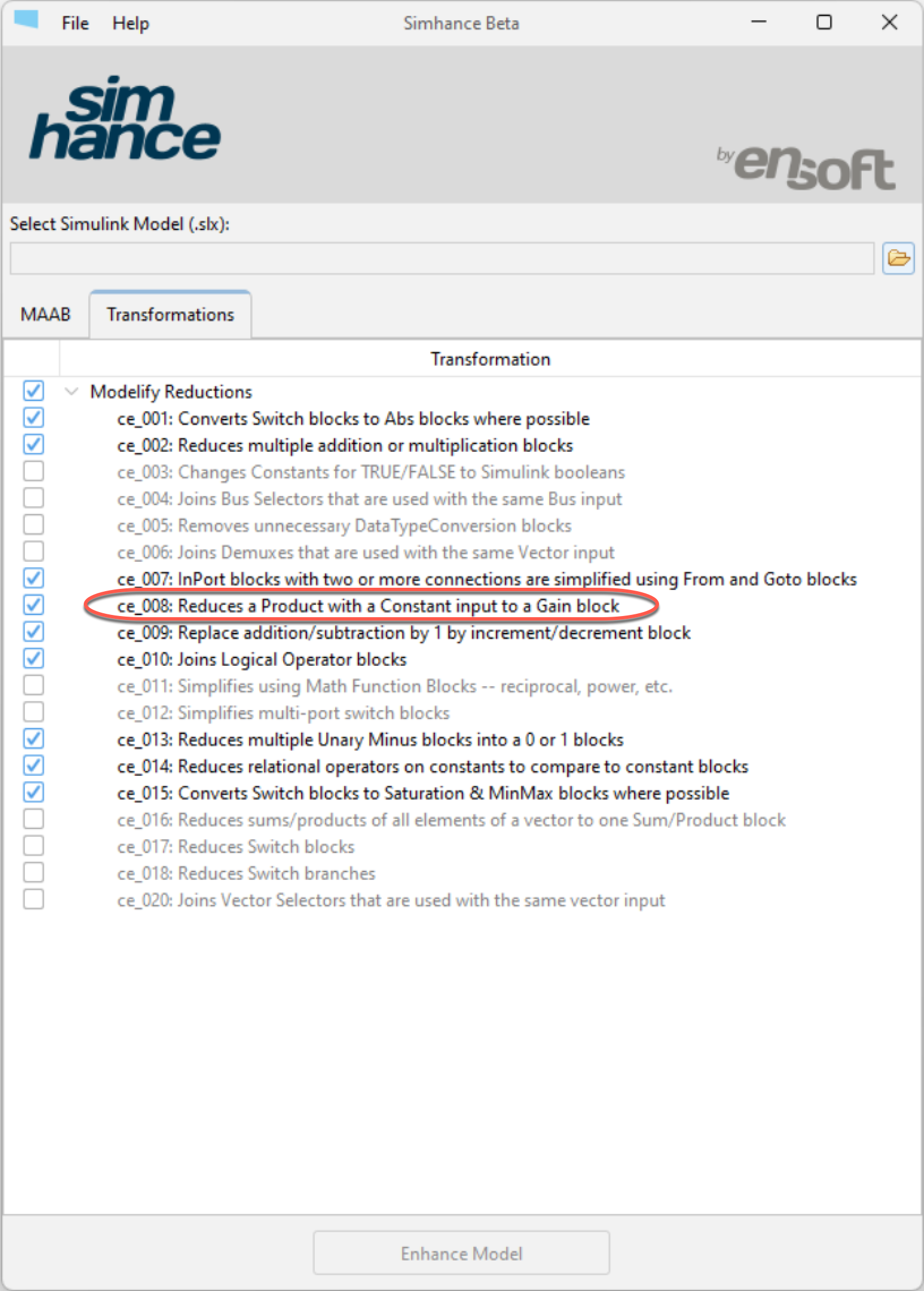Select row text ce_009: Replace addition/subtraction by 1
Image resolution: width=924 pixels, height=1291 pixels.
click(x=404, y=632)
